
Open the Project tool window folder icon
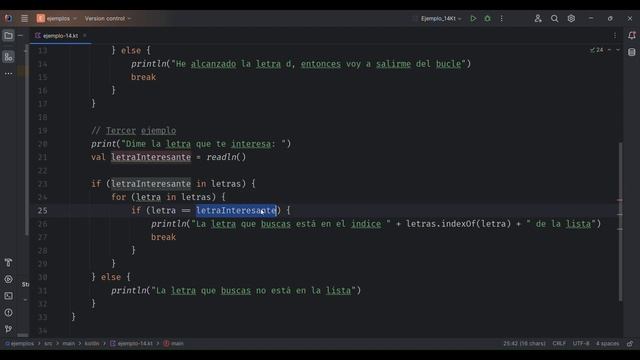pyautogui.click(x=8, y=36)
